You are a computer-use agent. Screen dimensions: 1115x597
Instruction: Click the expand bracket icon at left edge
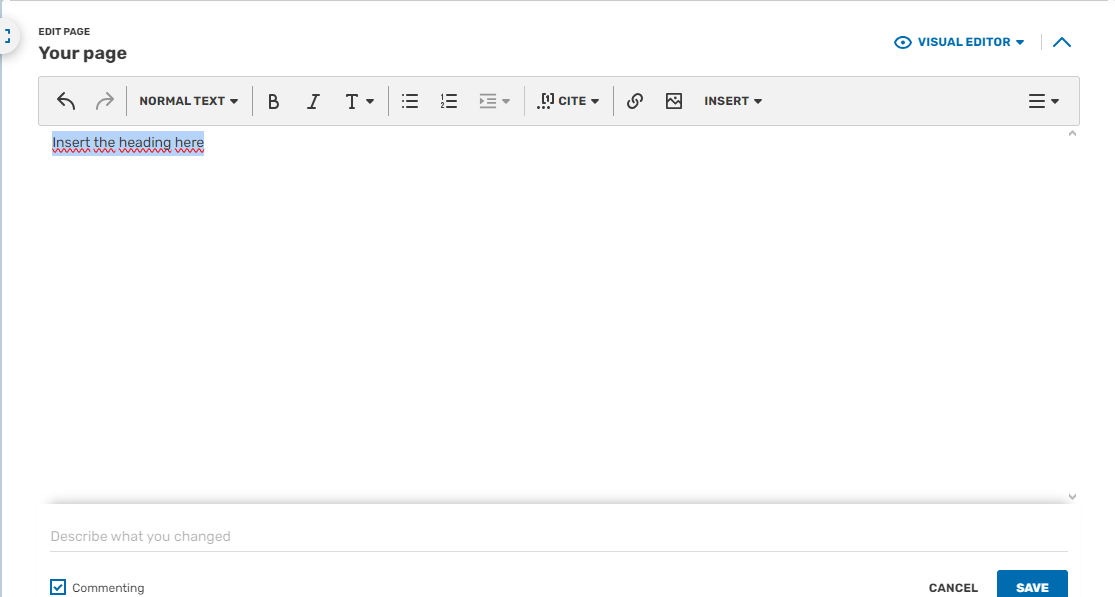point(7,36)
